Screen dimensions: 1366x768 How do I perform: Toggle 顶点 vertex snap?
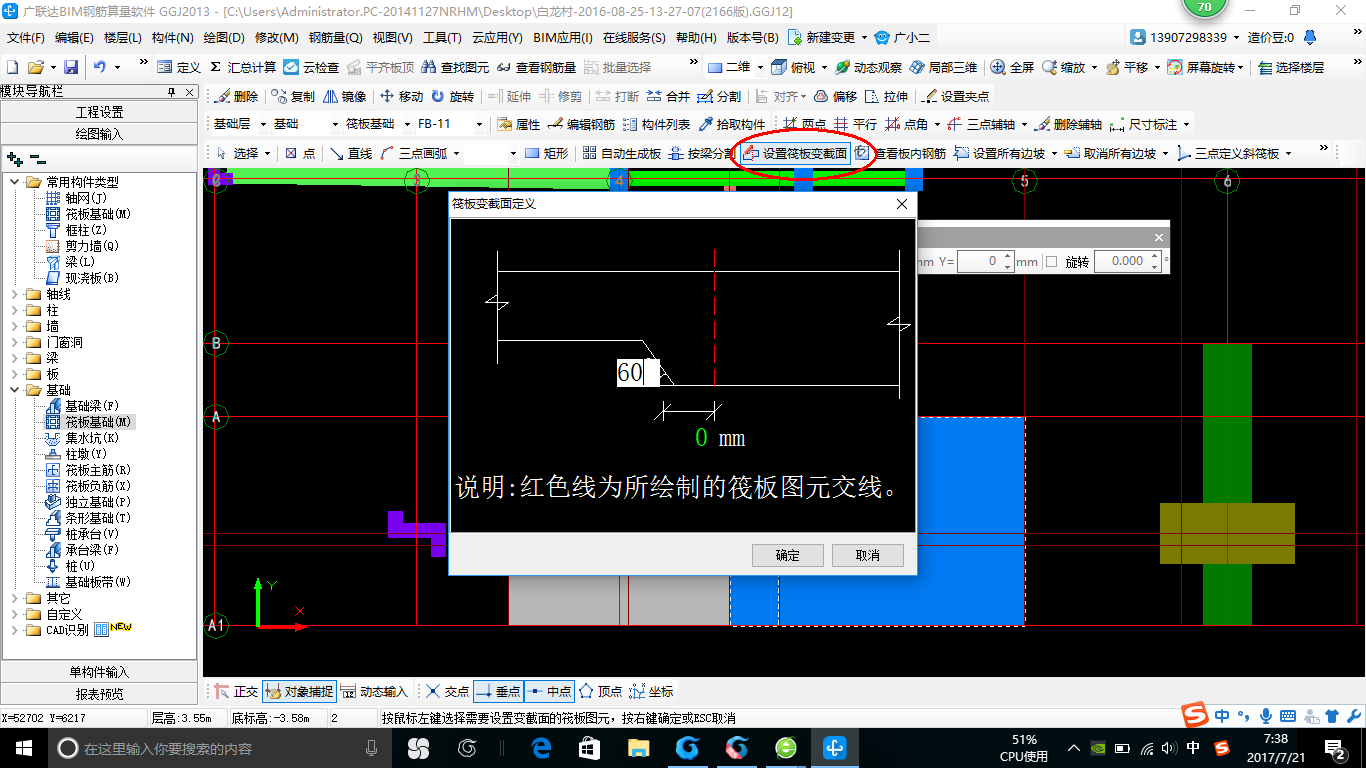pos(600,691)
